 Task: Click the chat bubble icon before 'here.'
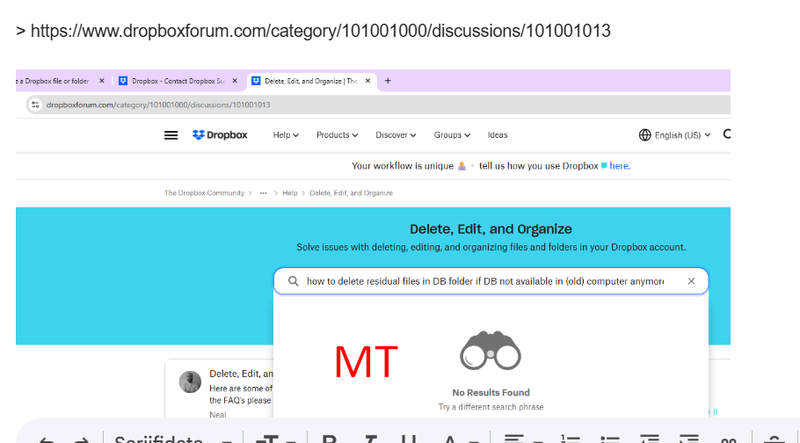tap(604, 166)
